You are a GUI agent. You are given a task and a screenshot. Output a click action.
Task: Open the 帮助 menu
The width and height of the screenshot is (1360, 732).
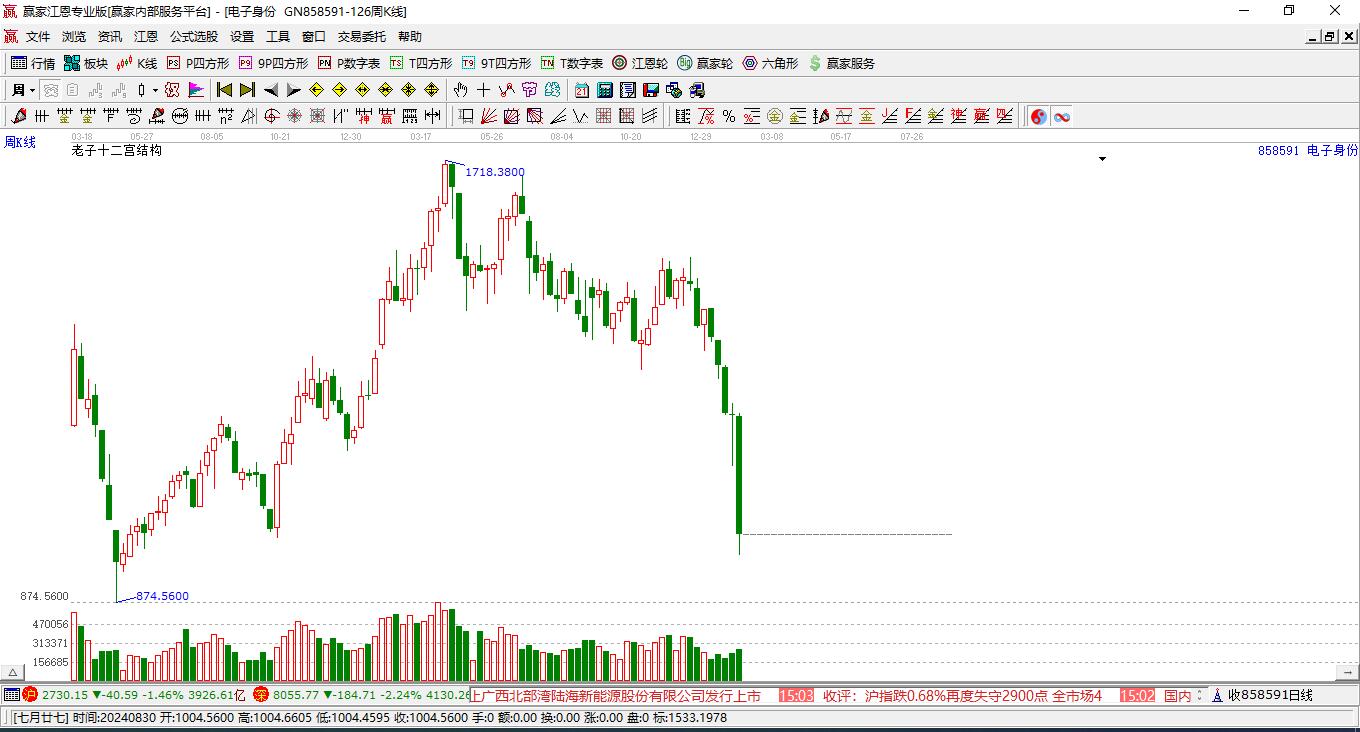tap(410, 37)
